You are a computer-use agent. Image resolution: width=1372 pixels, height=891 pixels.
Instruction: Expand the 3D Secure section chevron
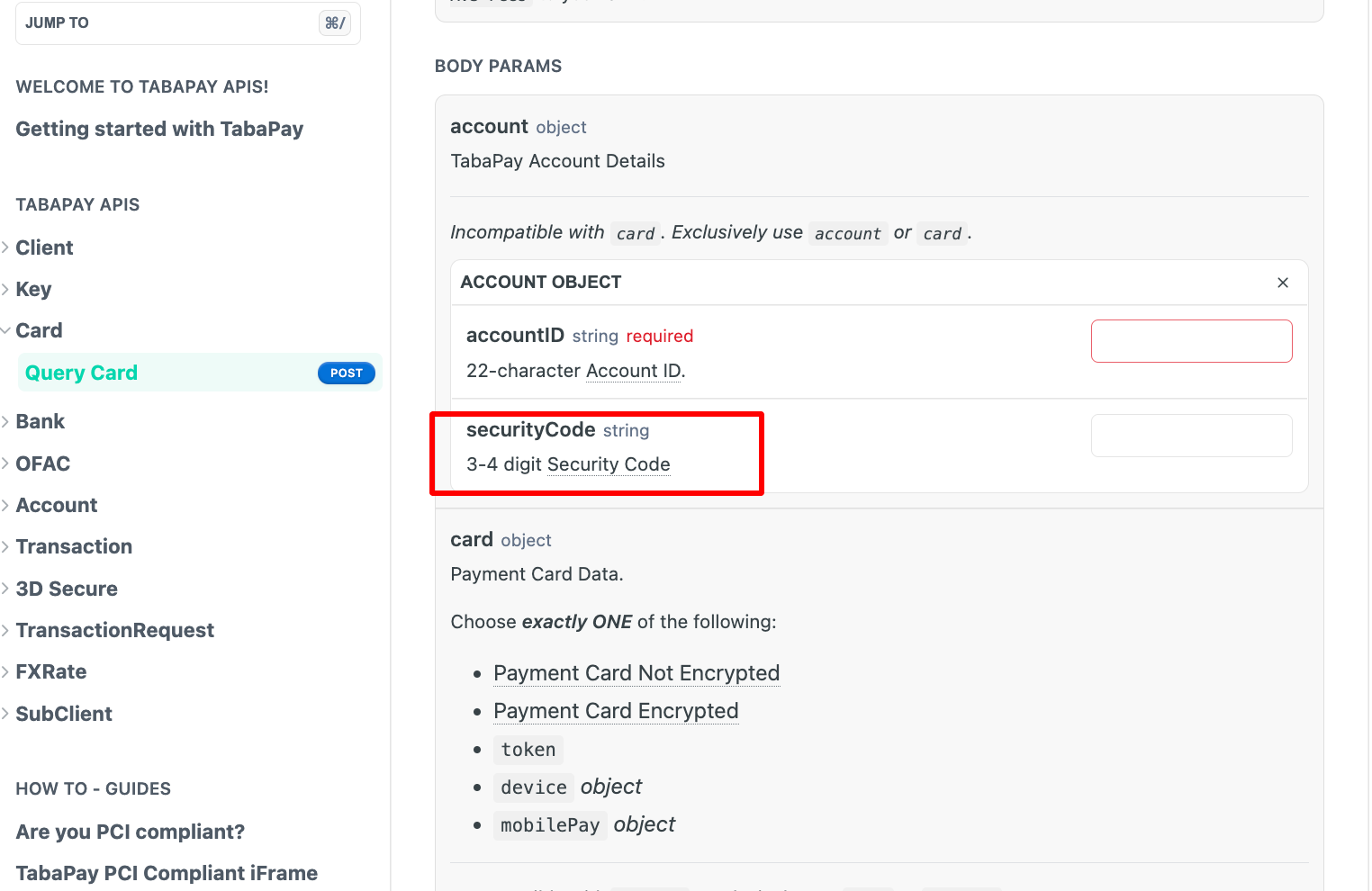5,589
